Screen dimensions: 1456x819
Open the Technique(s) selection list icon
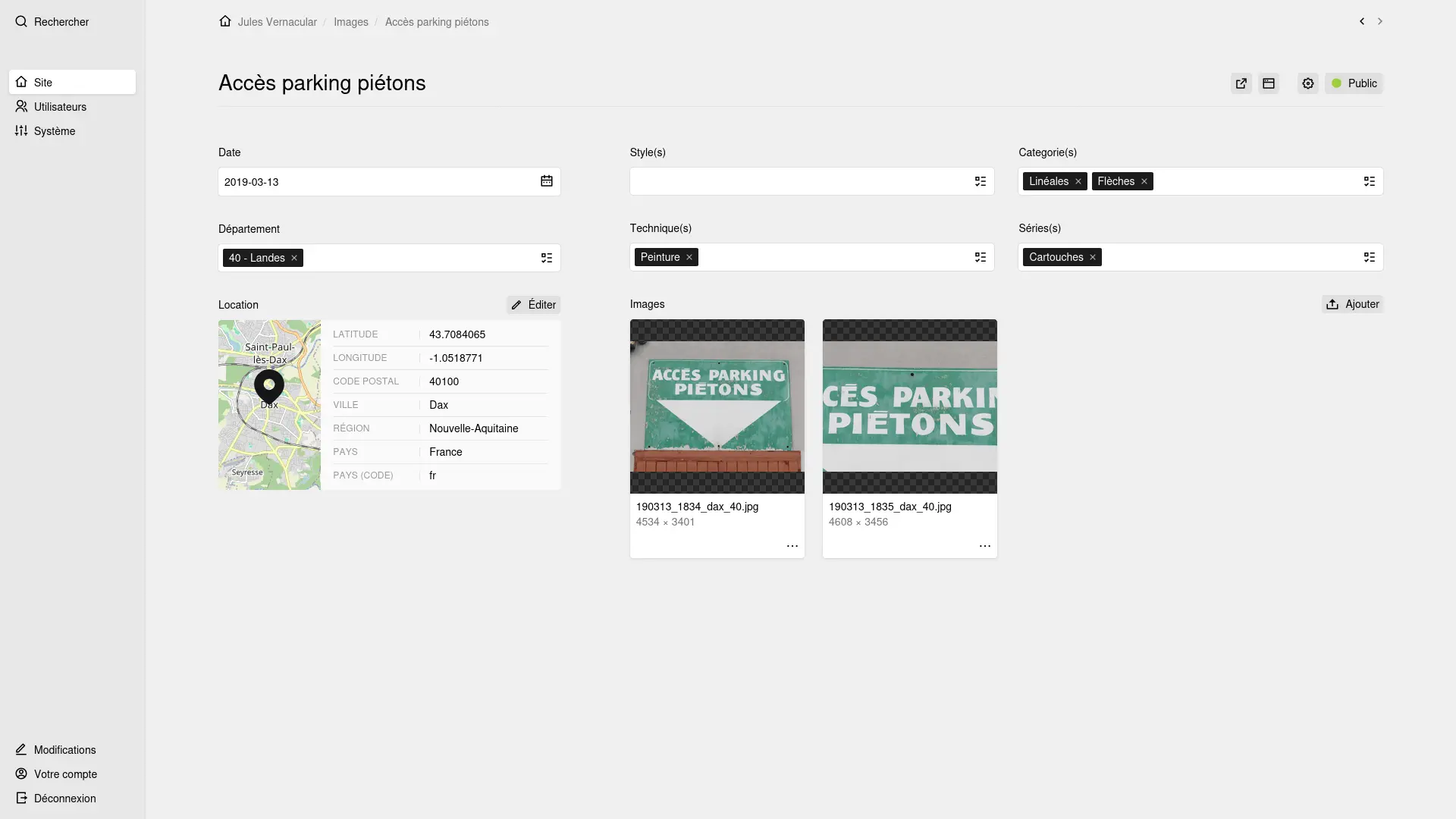[x=980, y=257]
